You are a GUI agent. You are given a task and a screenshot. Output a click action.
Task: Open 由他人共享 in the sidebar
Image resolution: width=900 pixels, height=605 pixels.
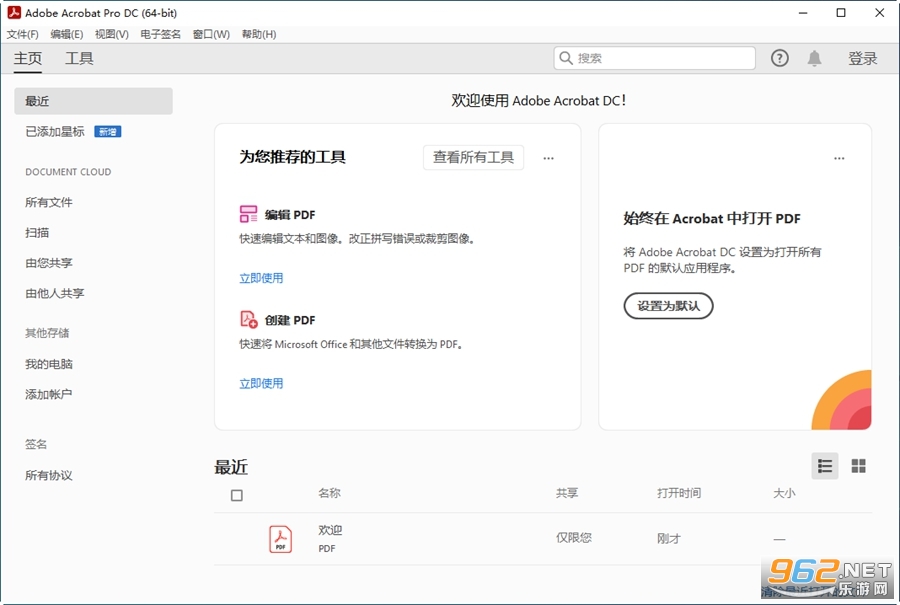pos(55,293)
